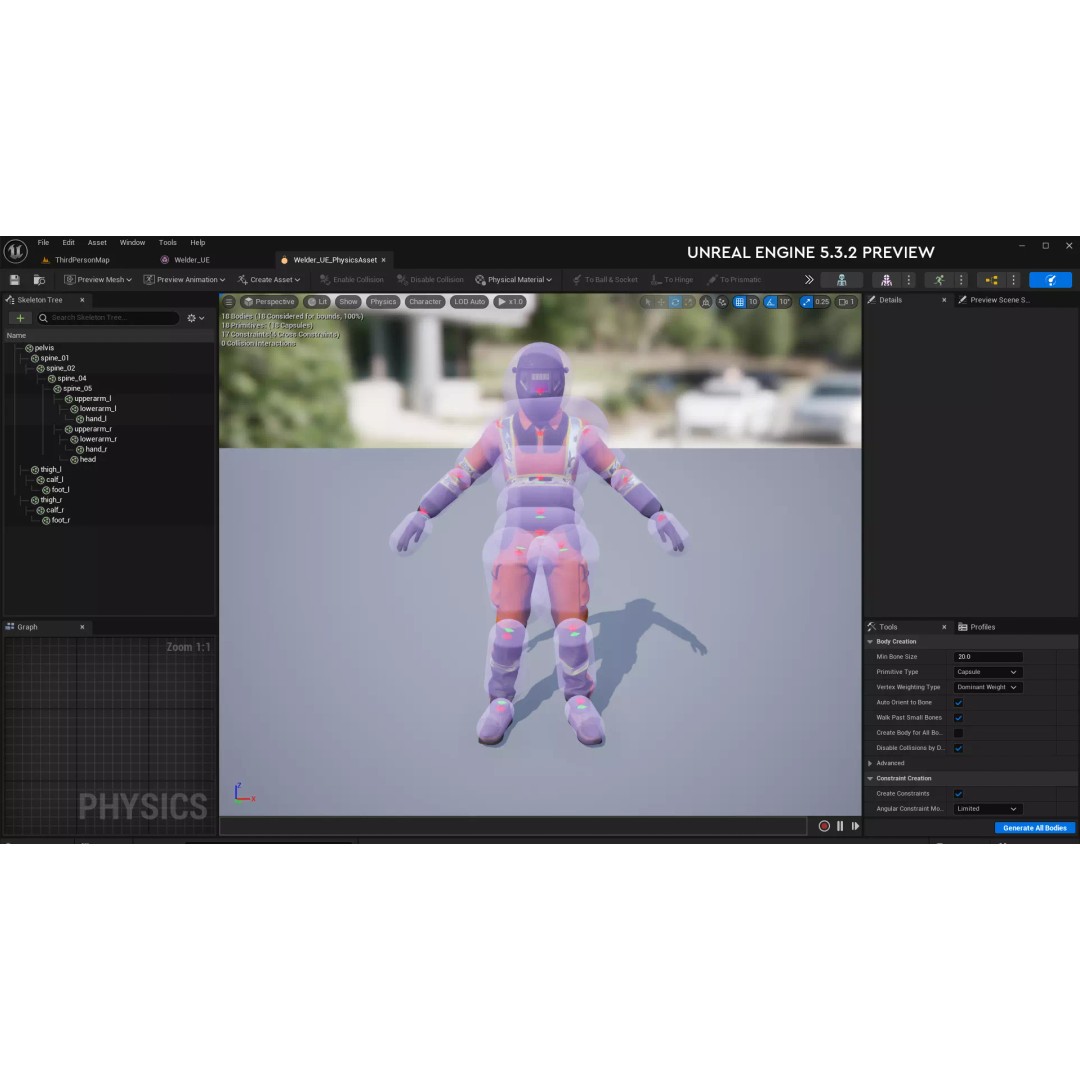Click the Show viewport button
Image resolution: width=1080 pixels, height=1080 pixels.
point(349,302)
